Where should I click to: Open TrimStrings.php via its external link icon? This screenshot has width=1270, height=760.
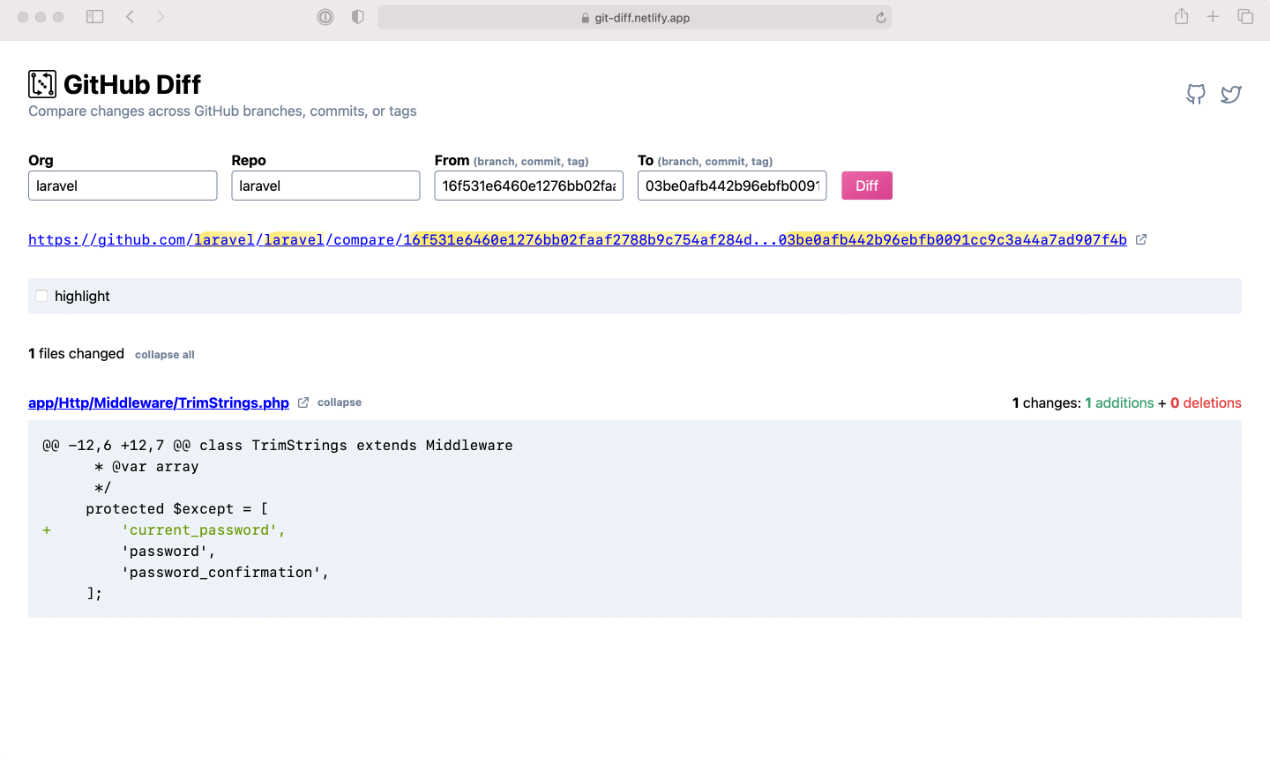[303, 402]
